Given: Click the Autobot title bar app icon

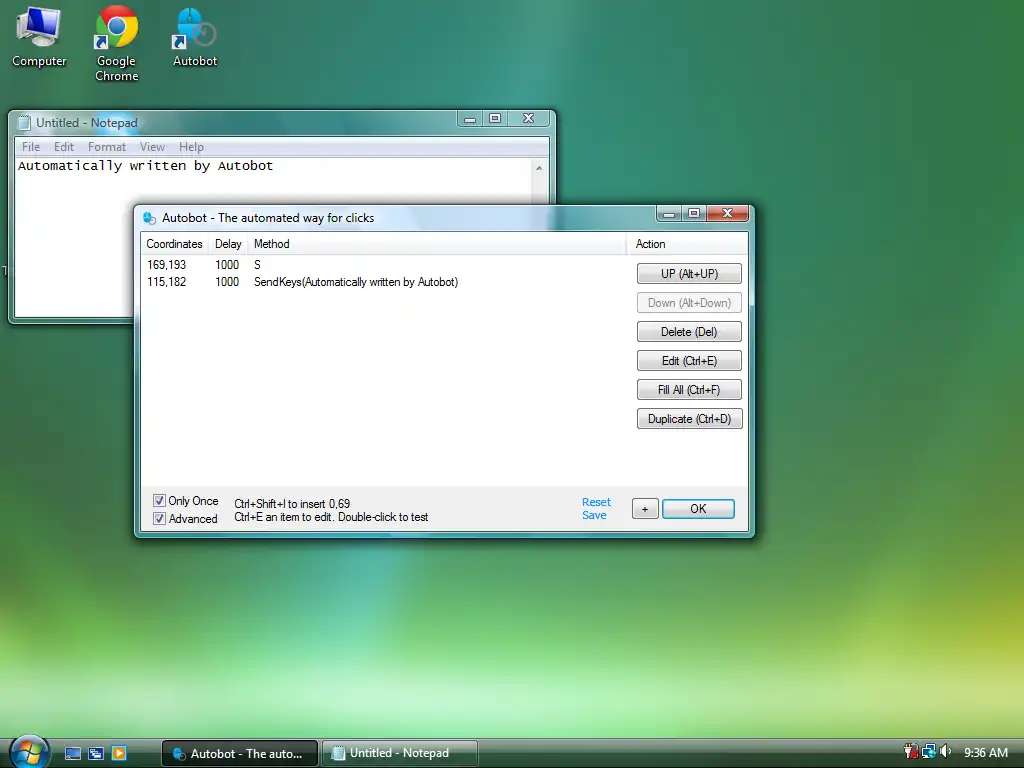Looking at the screenshot, I should click(150, 218).
